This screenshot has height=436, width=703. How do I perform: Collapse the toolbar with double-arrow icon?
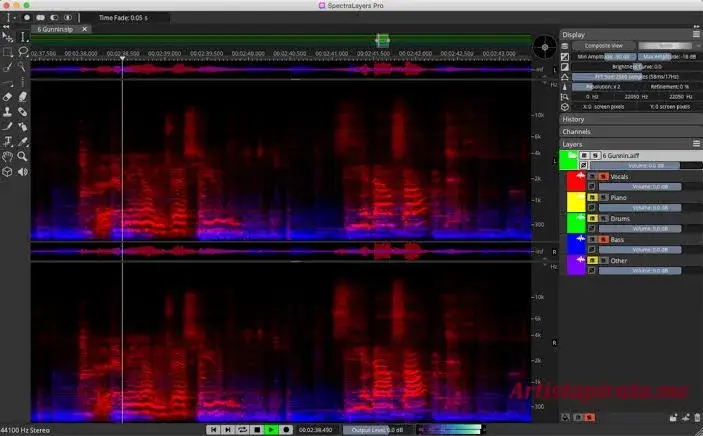6,27
